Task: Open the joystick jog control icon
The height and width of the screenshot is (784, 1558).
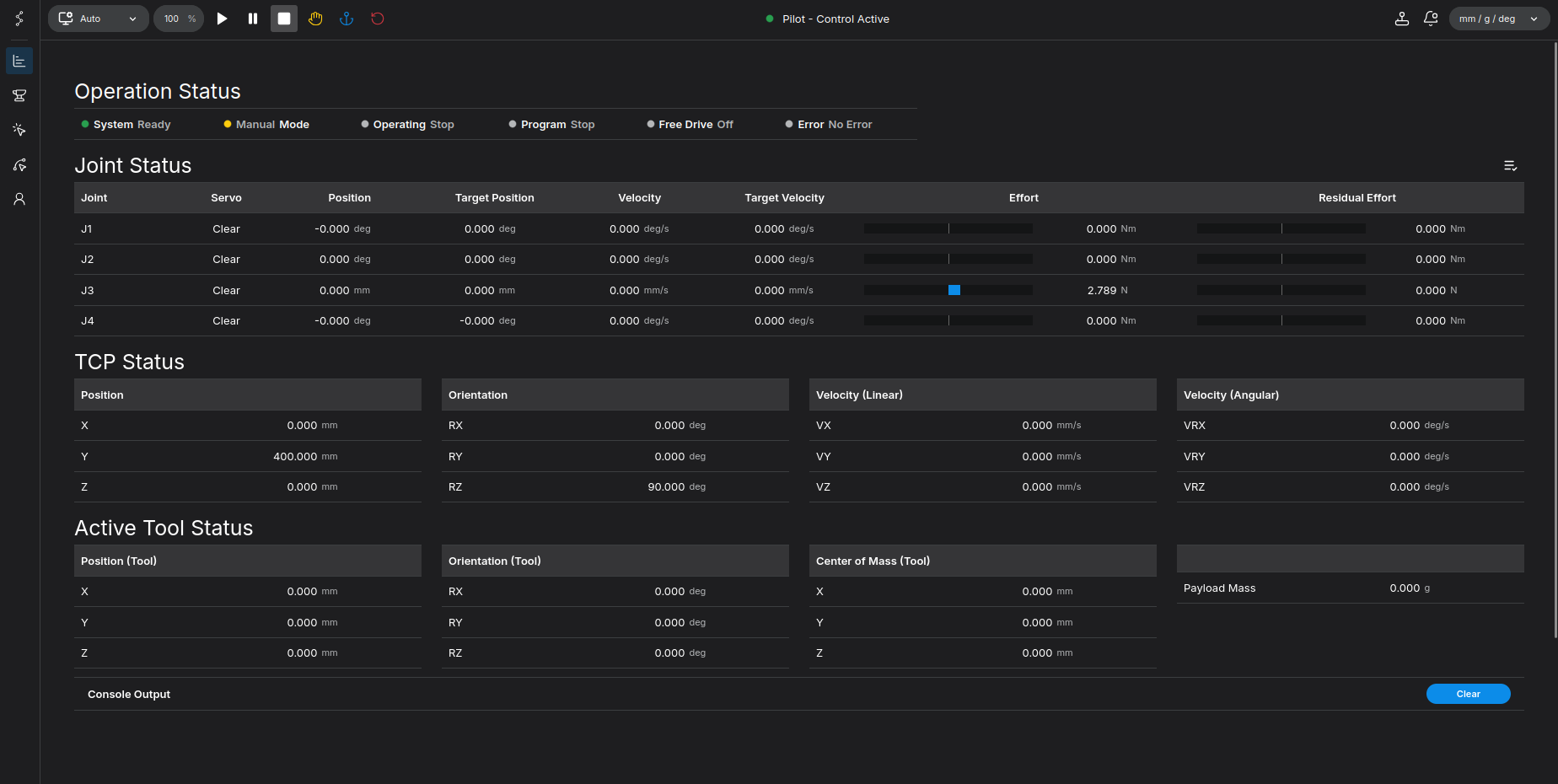Action: 1401,19
